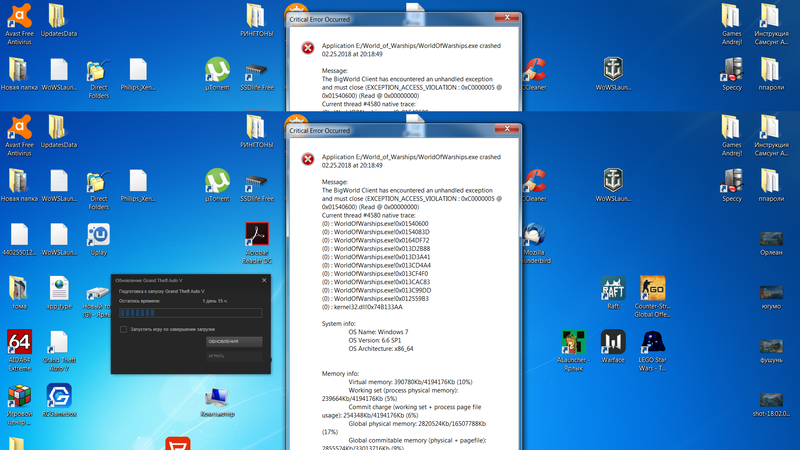Launch AIDA64 Extreme from the desktop
Viewport: 800px width, 450px height.
pyautogui.click(x=19, y=343)
